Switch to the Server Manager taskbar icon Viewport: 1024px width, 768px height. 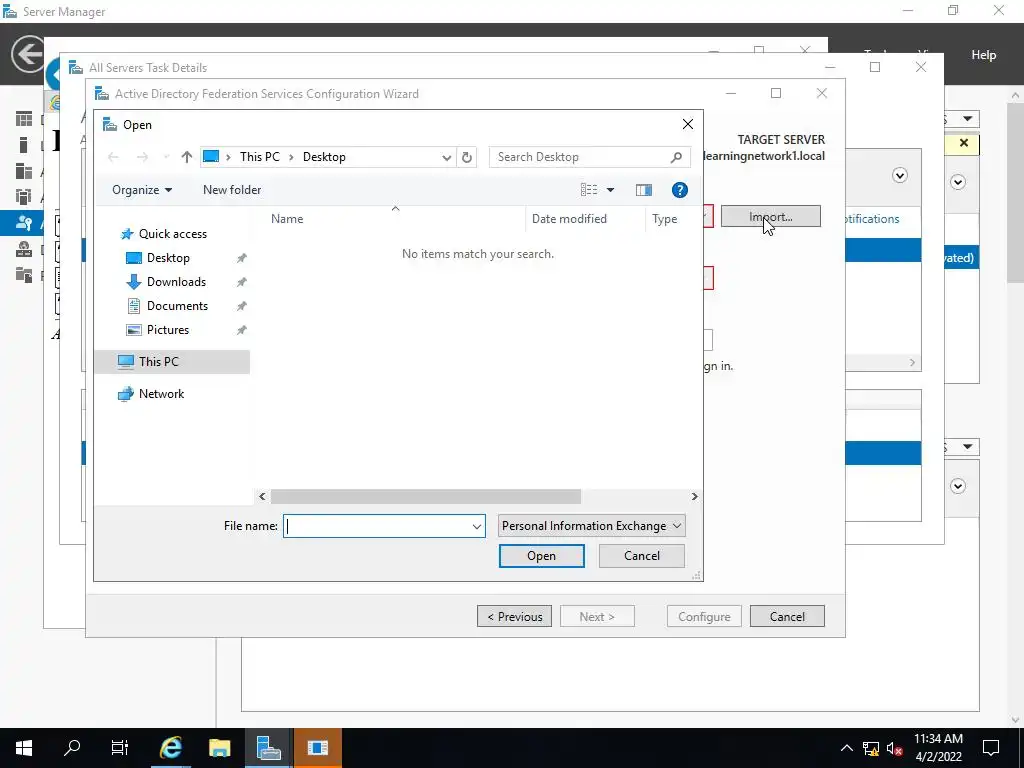click(268, 748)
